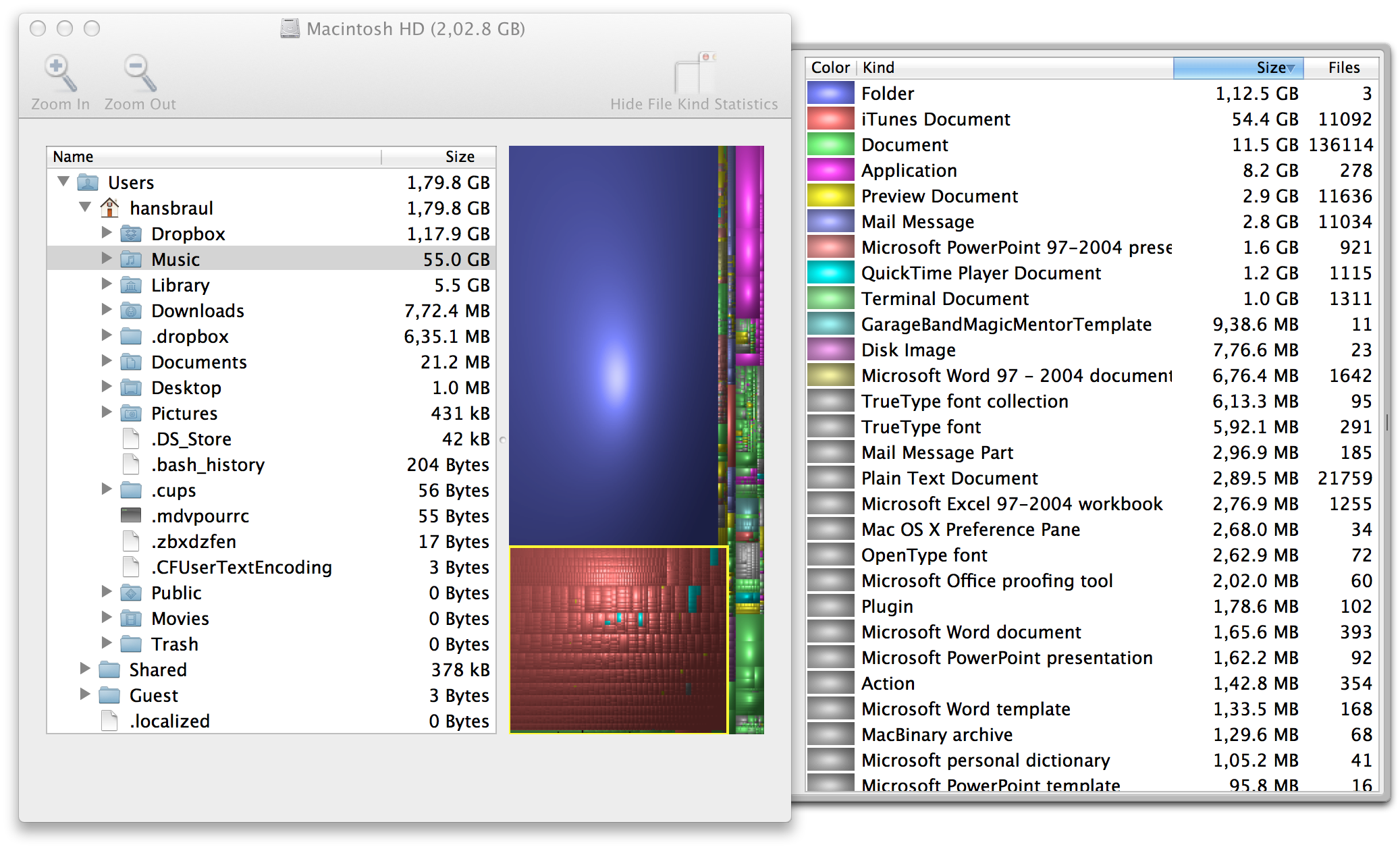Click the Macintosh HD disk title icon
This screenshot has height=849, width=1400.
[290, 29]
